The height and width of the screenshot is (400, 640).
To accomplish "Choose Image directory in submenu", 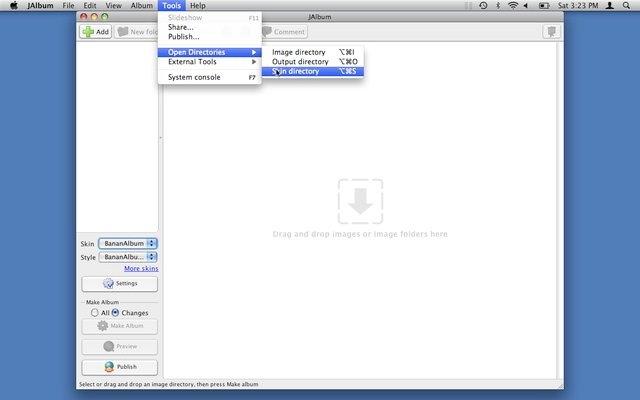I will [x=313, y=52].
